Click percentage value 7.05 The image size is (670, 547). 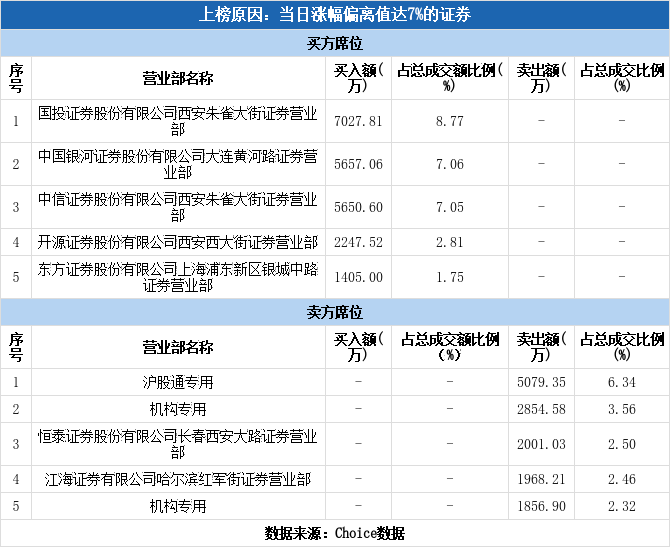pos(450,207)
